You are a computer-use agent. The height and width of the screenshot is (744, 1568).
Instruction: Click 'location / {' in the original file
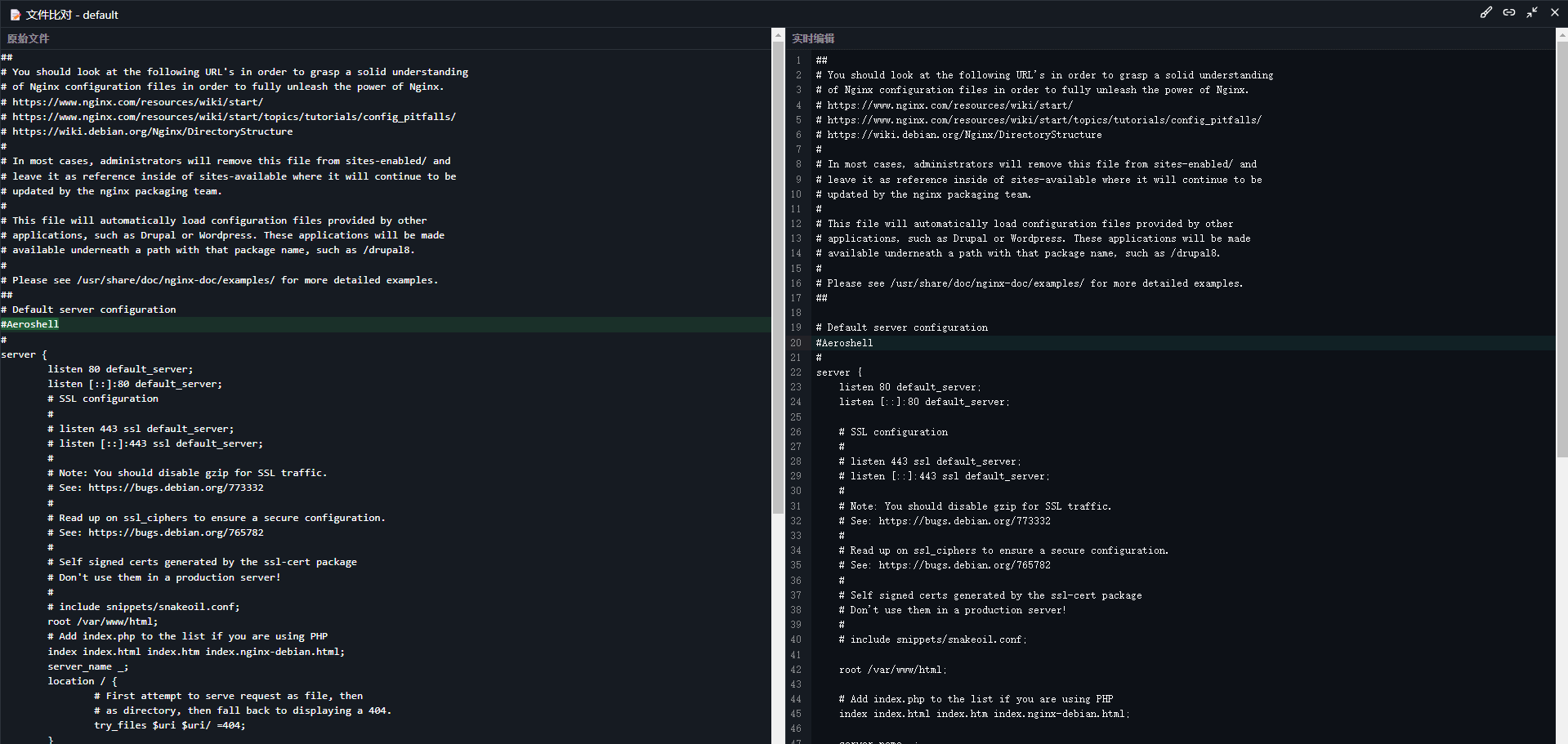click(x=82, y=681)
